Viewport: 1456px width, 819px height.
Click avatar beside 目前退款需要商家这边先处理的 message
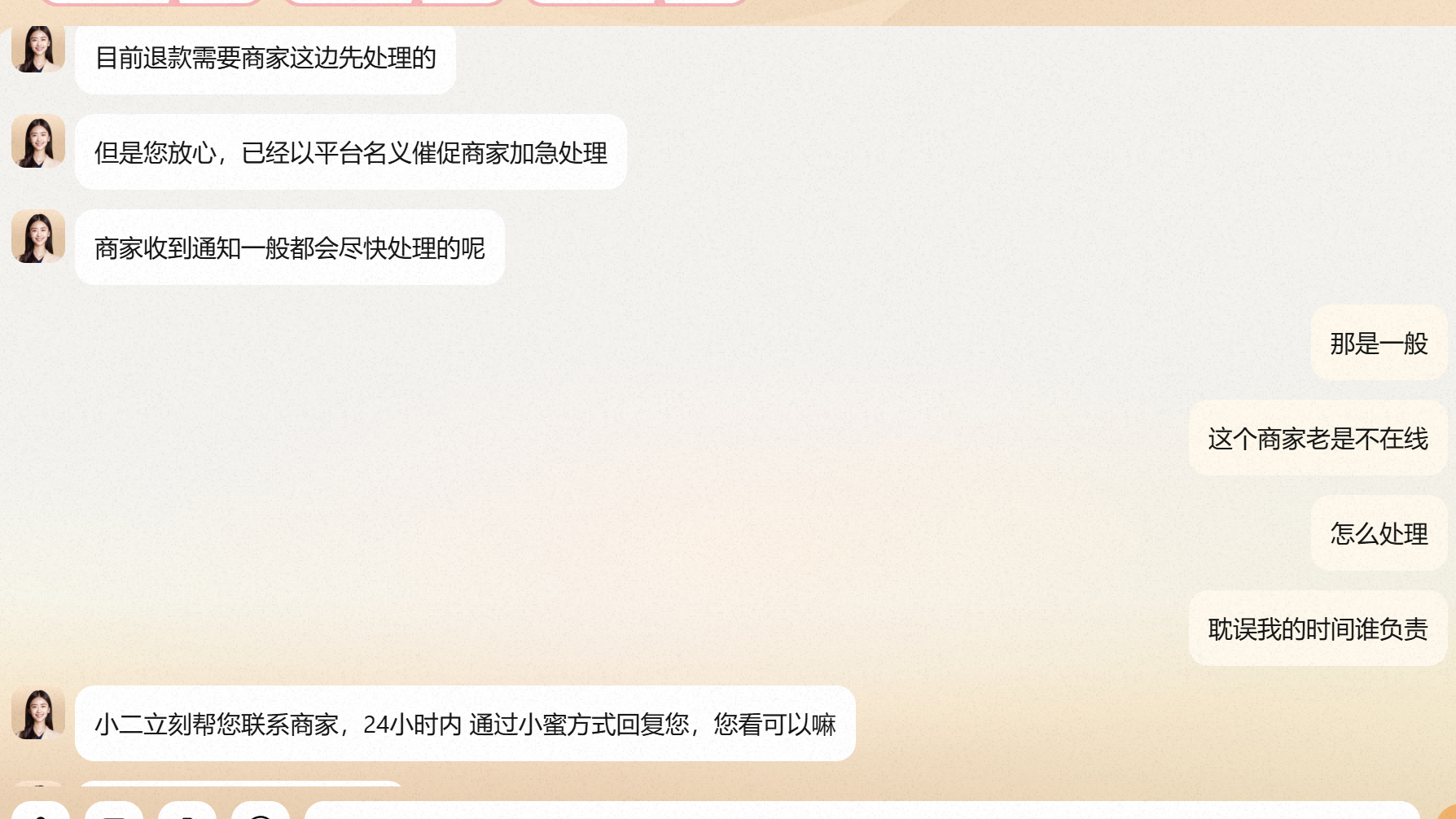pyautogui.click(x=38, y=49)
